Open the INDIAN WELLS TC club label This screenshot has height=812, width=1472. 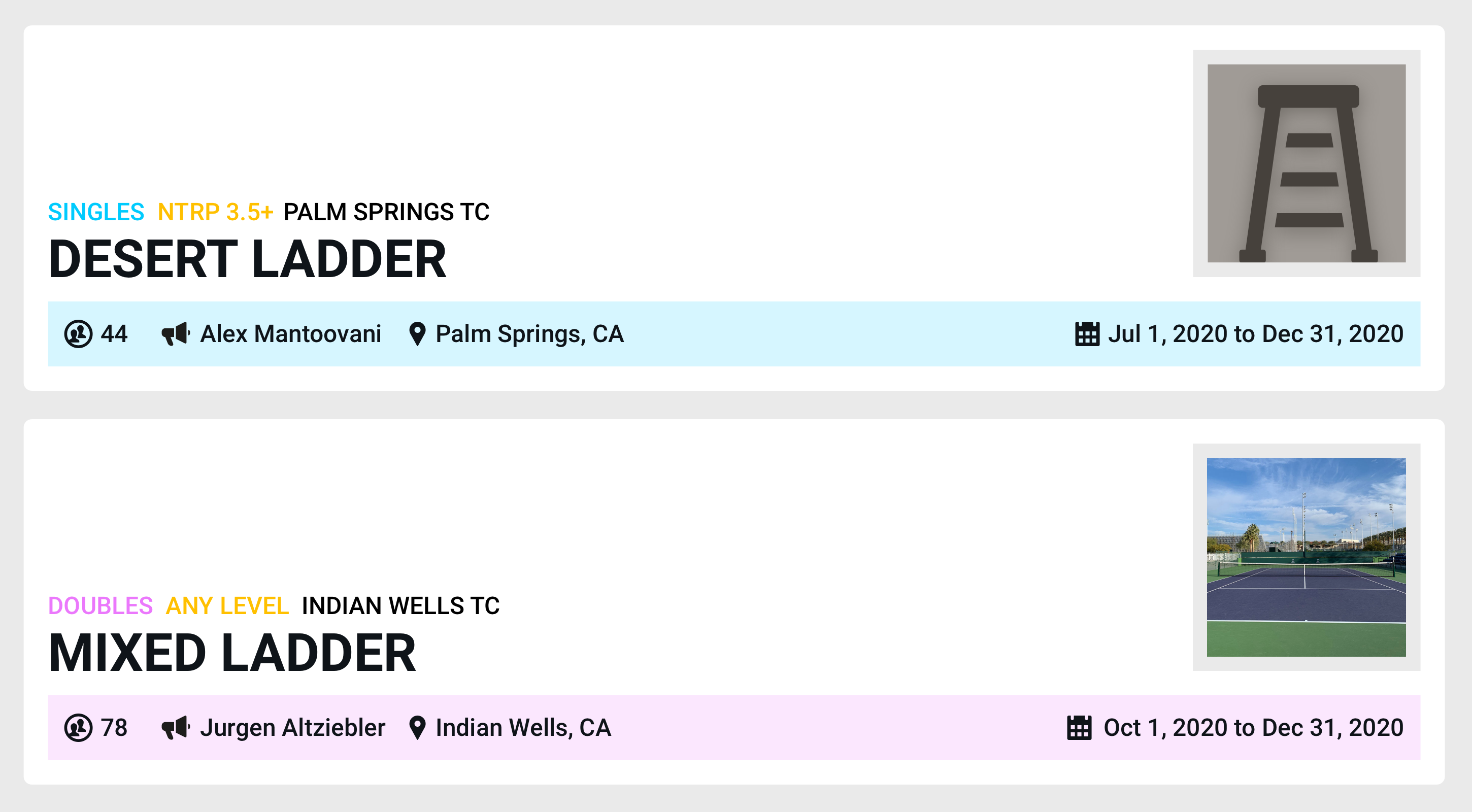[x=400, y=606]
